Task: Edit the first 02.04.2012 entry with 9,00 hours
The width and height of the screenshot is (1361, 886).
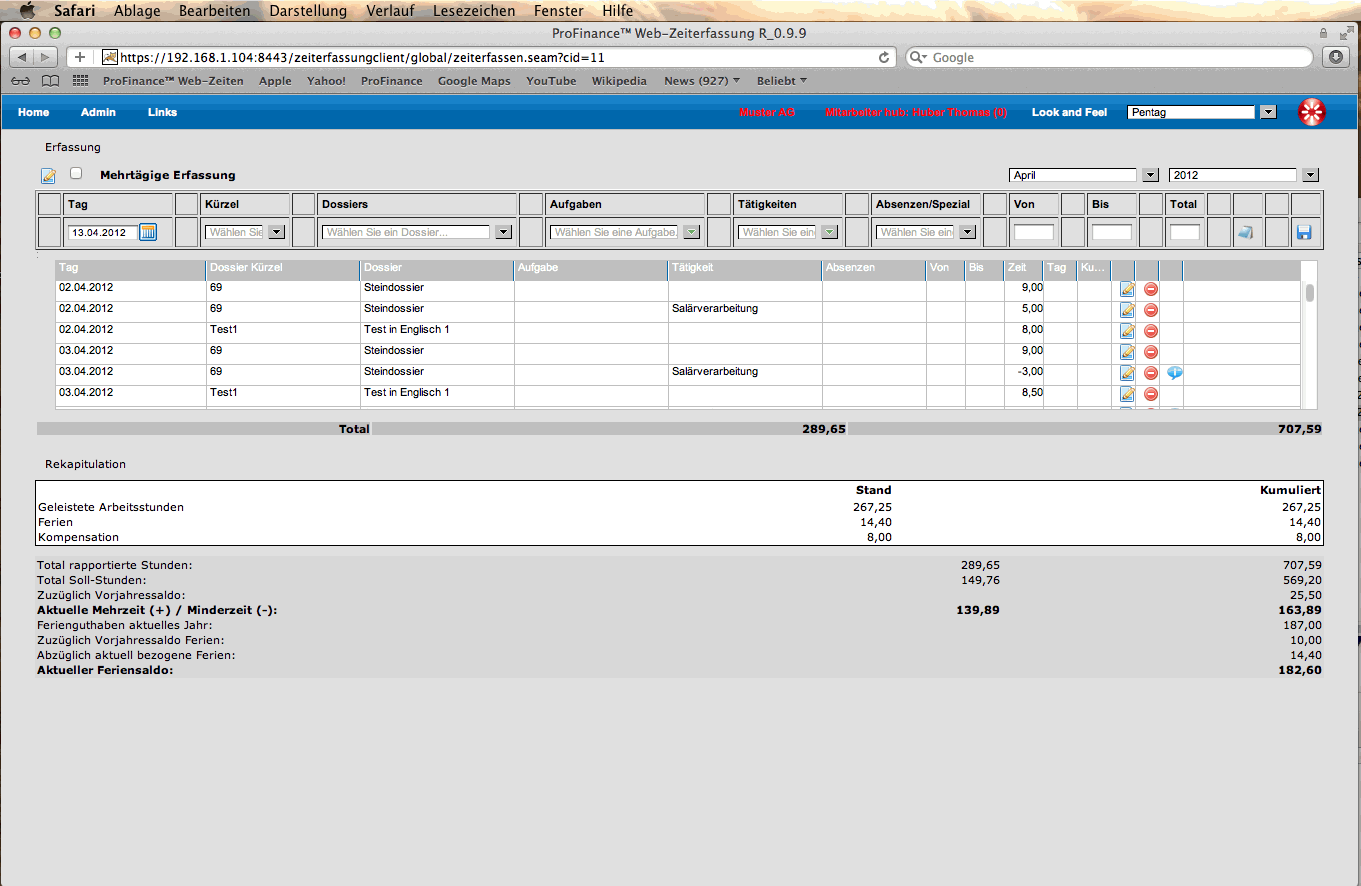Action: (1127, 289)
